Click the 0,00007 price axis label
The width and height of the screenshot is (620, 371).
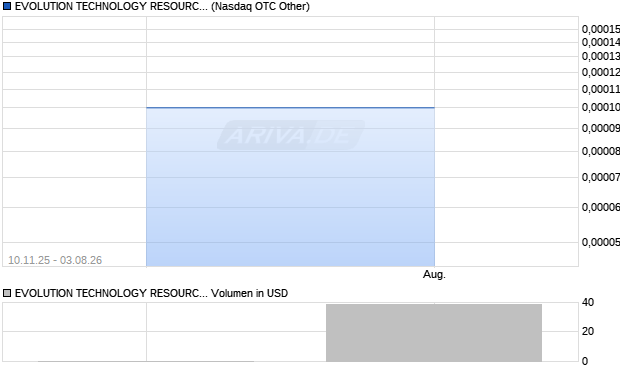pos(601,177)
